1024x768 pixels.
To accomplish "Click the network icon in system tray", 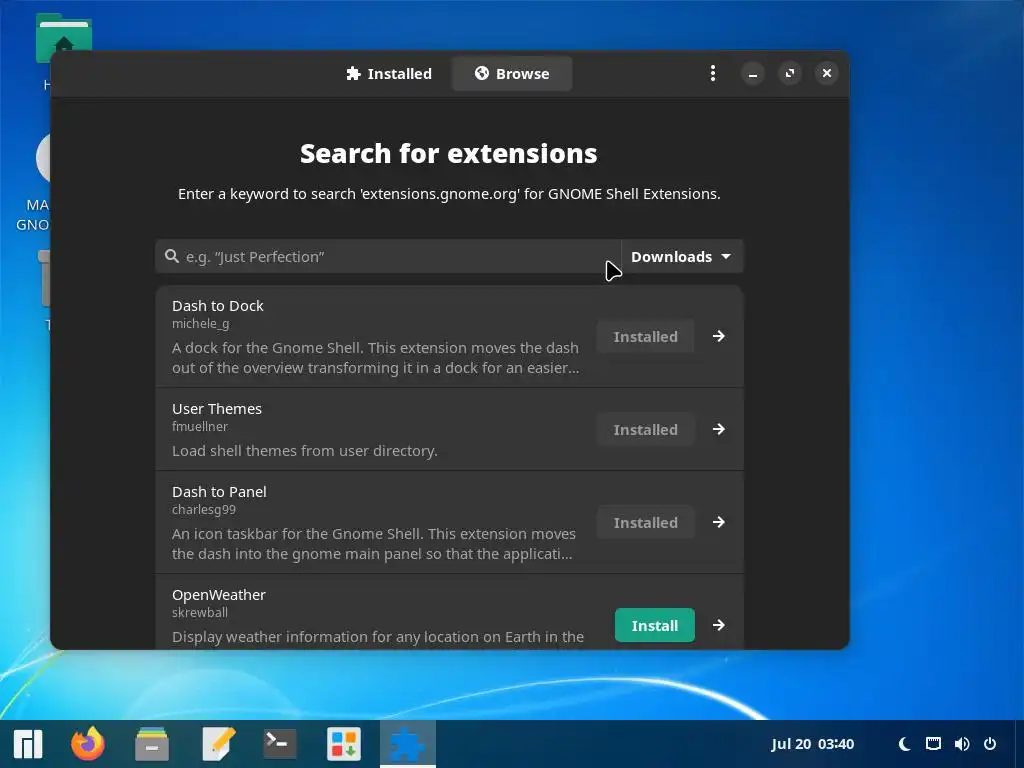I will coord(933,744).
